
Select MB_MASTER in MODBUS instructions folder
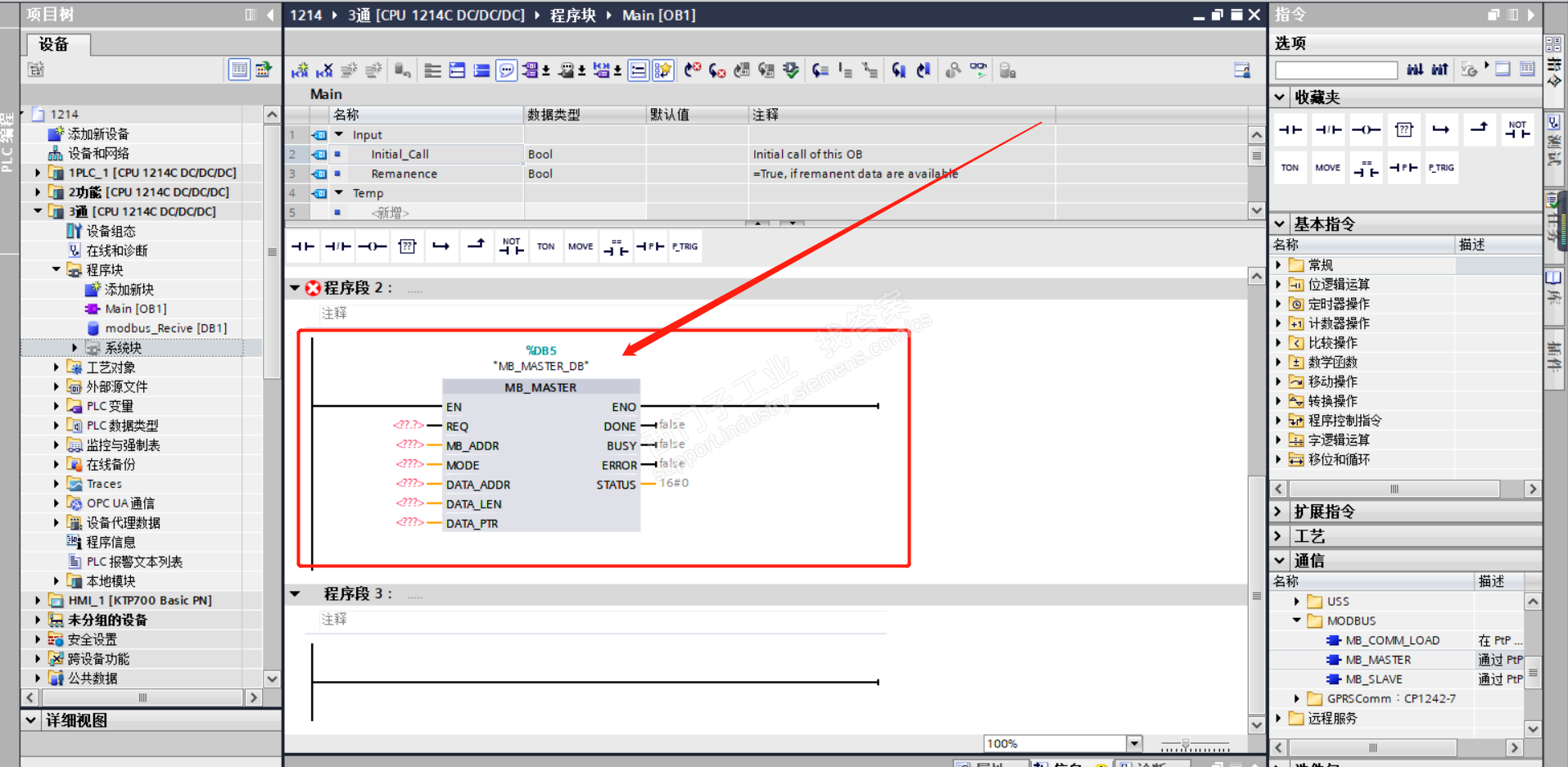point(1378,660)
